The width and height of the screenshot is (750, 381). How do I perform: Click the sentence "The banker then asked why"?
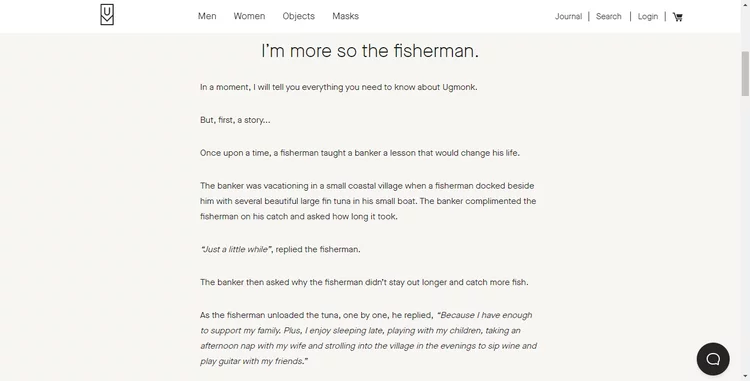(x=364, y=282)
